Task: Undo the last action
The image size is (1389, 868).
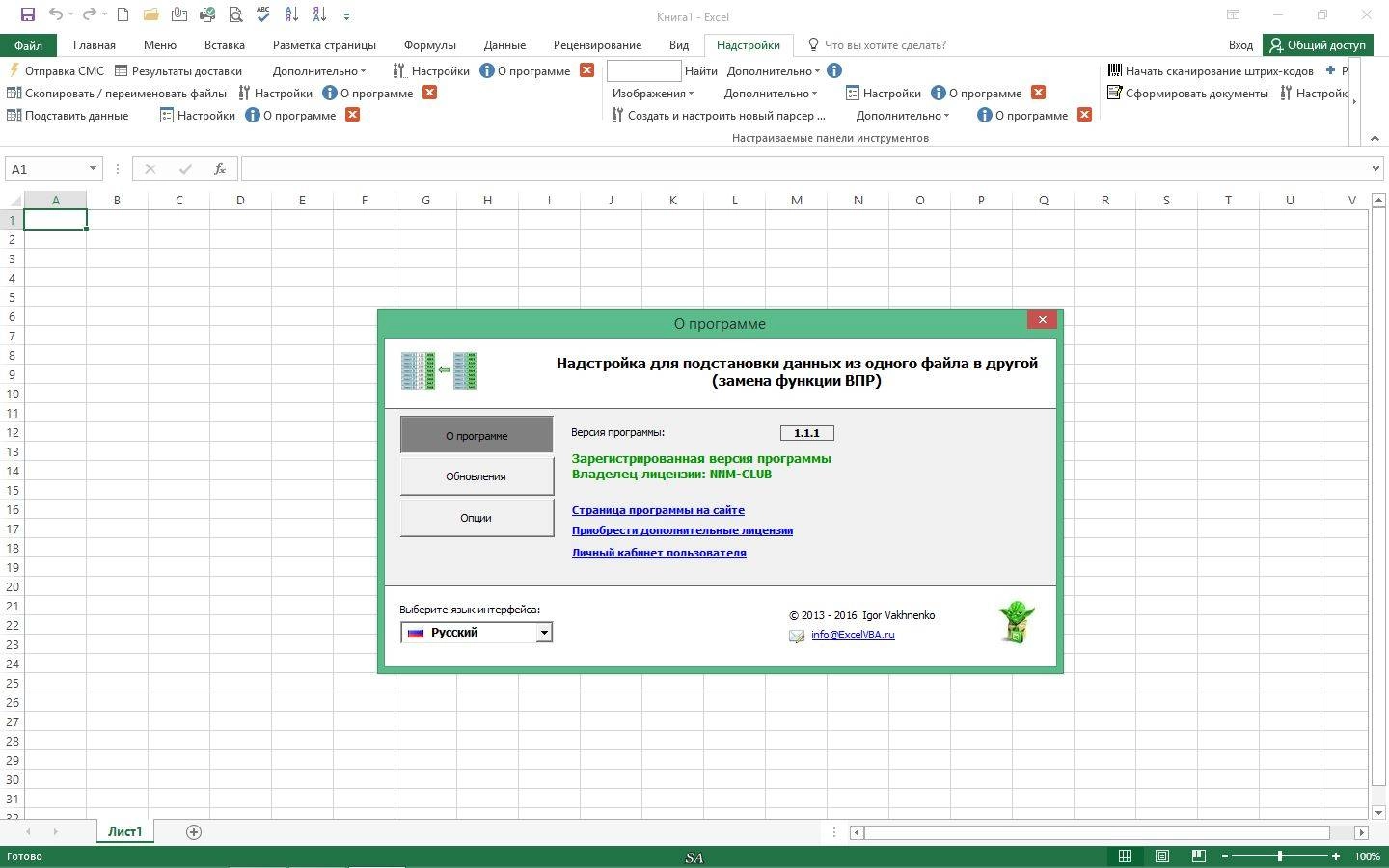Action: (x=56, y=14)
